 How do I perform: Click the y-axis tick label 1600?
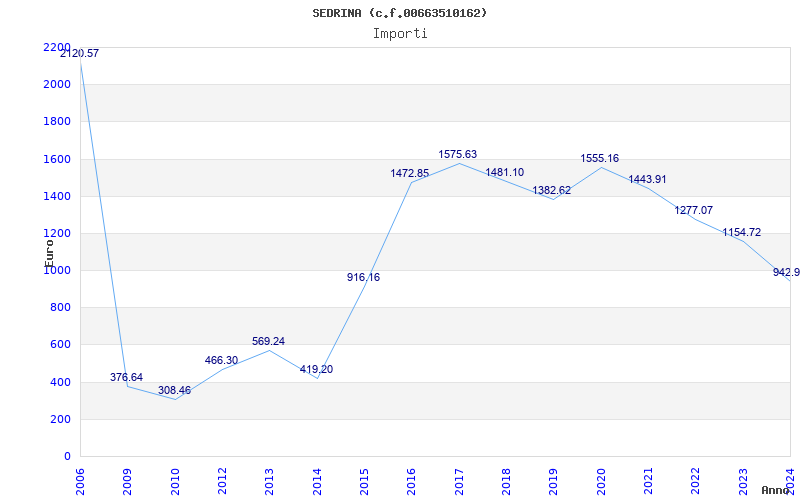57,159
